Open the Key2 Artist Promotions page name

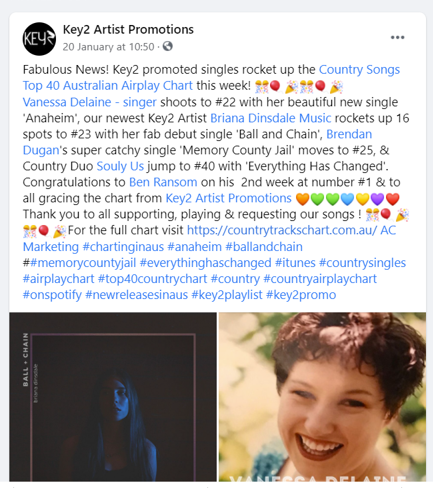[x=128, y=30]
